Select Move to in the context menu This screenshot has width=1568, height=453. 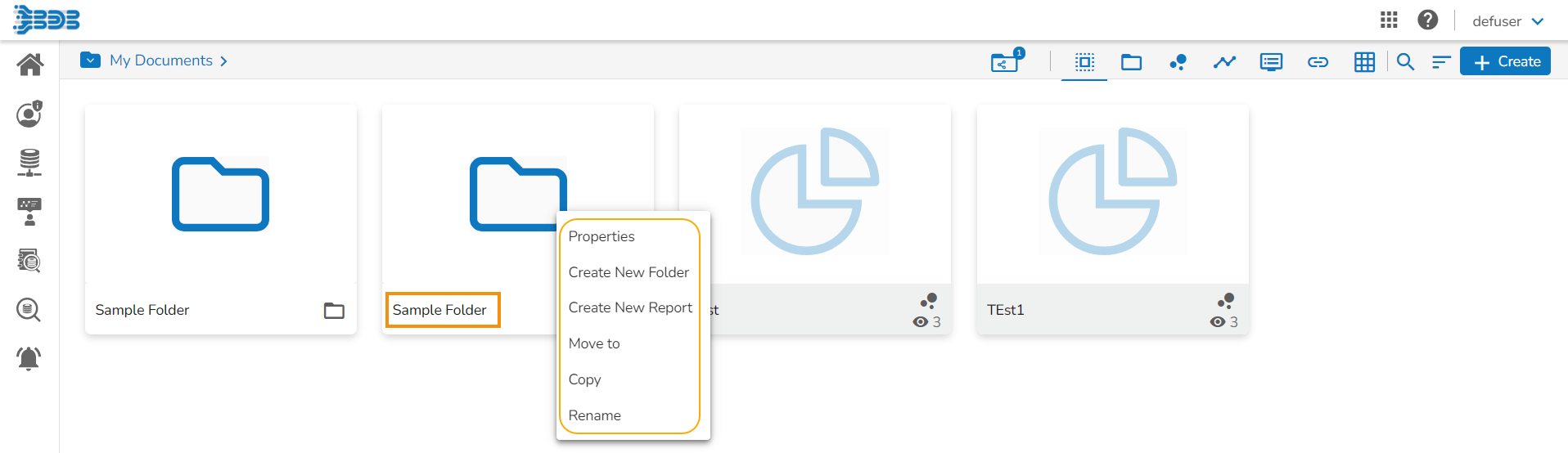click(x=594, y=343)
